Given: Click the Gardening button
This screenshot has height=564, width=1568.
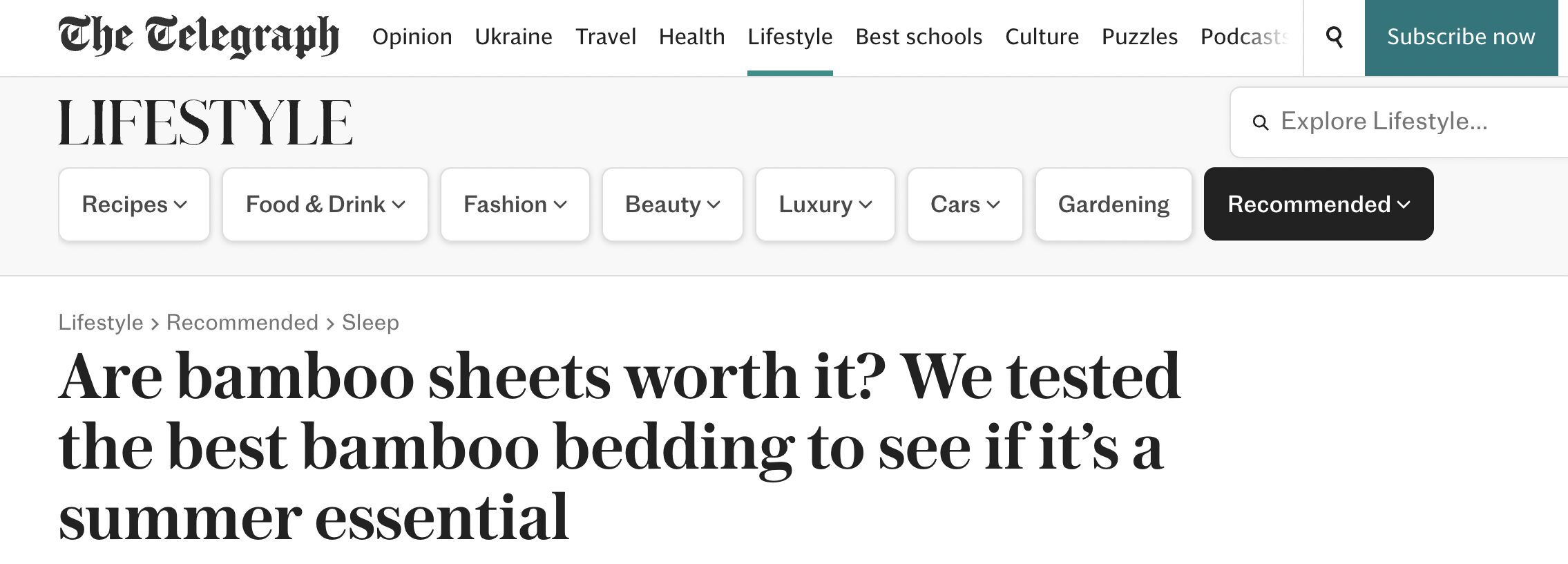Looking at the screenshot, I should click(x=1113, y=205).
